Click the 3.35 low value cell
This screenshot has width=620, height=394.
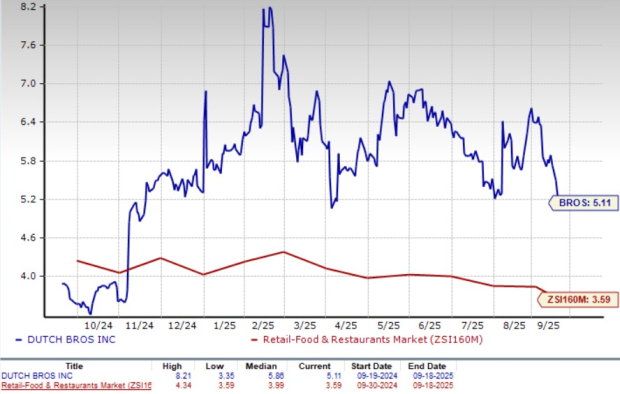(226, 376)
